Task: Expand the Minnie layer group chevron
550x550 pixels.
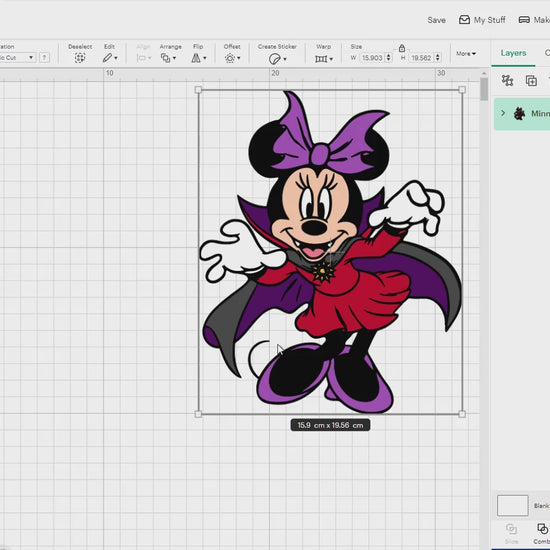Action: click(503, 113)
